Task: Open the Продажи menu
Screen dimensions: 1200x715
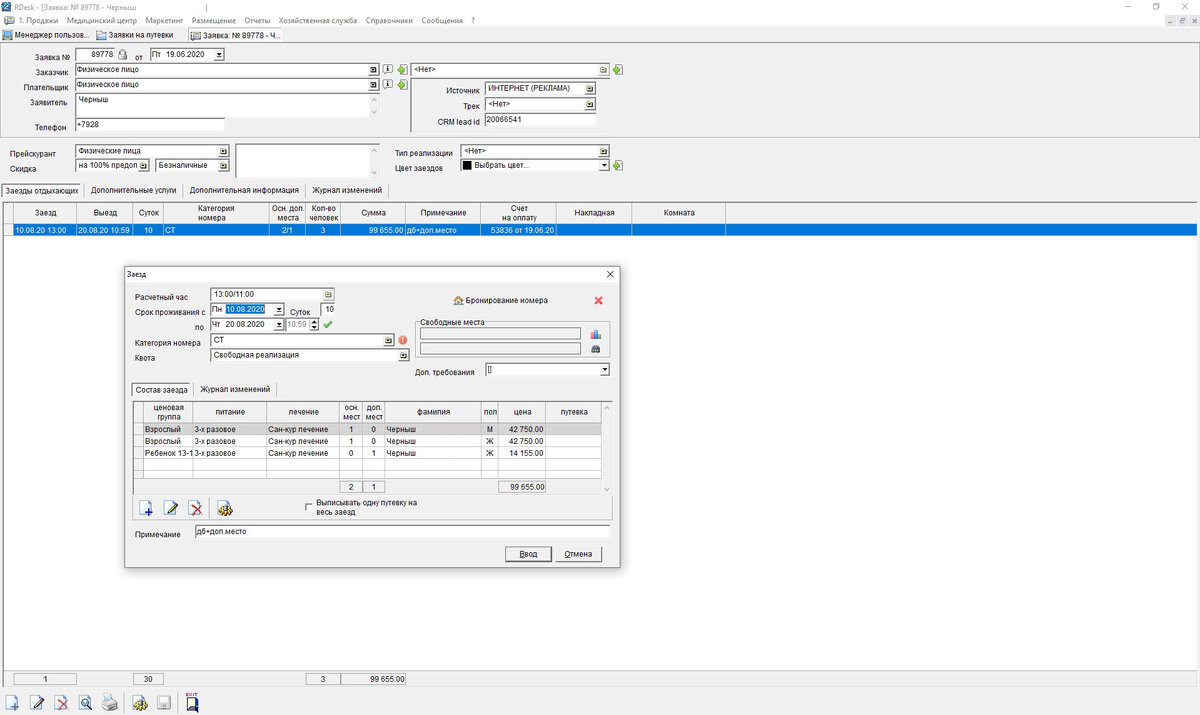Action: pyautogui.click(x=38, y=21)
